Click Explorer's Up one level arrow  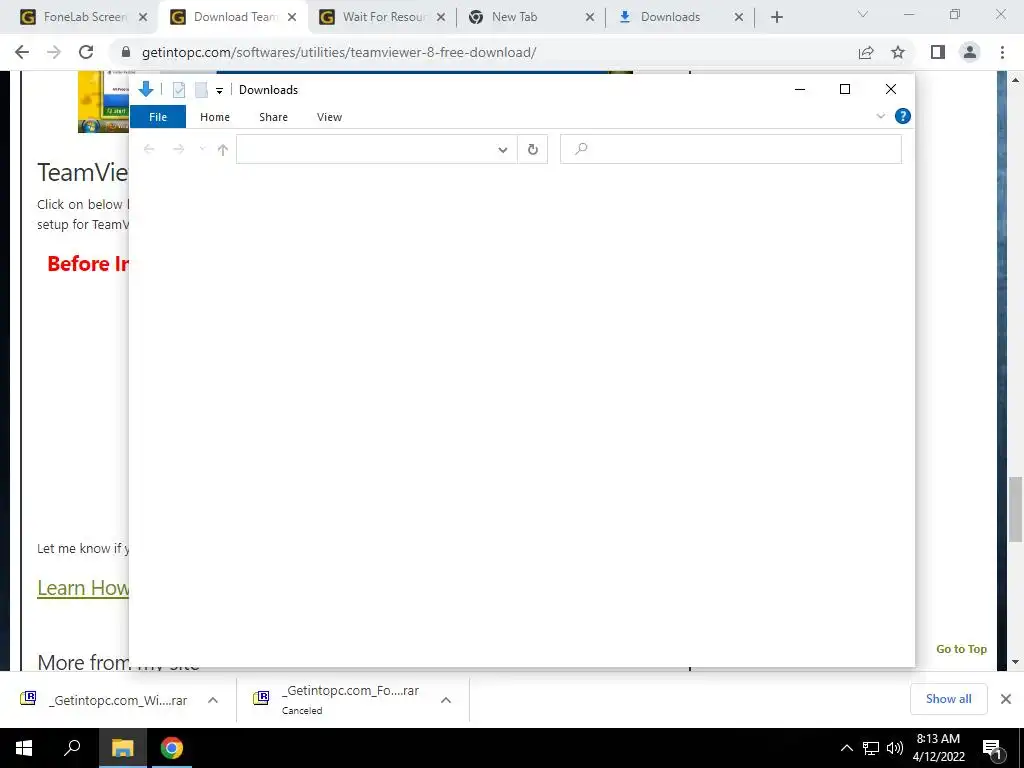223,150
